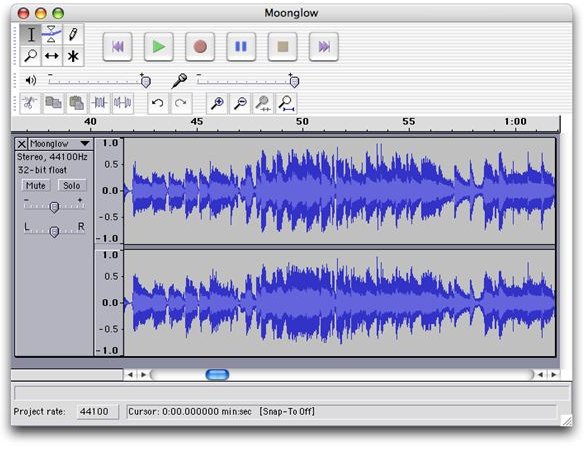Adjust the Moonglow track gain slider
The image size is (584, 449).
54,207
